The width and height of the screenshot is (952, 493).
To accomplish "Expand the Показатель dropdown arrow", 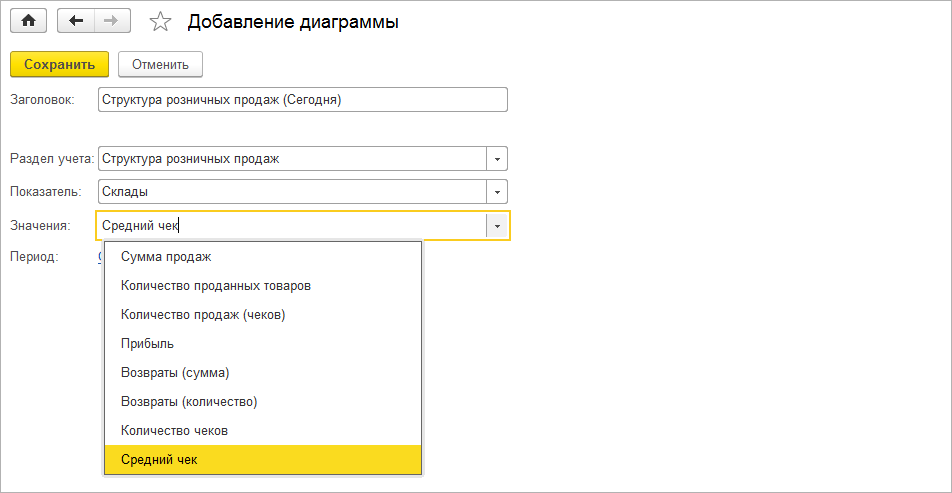I will 497,191.
